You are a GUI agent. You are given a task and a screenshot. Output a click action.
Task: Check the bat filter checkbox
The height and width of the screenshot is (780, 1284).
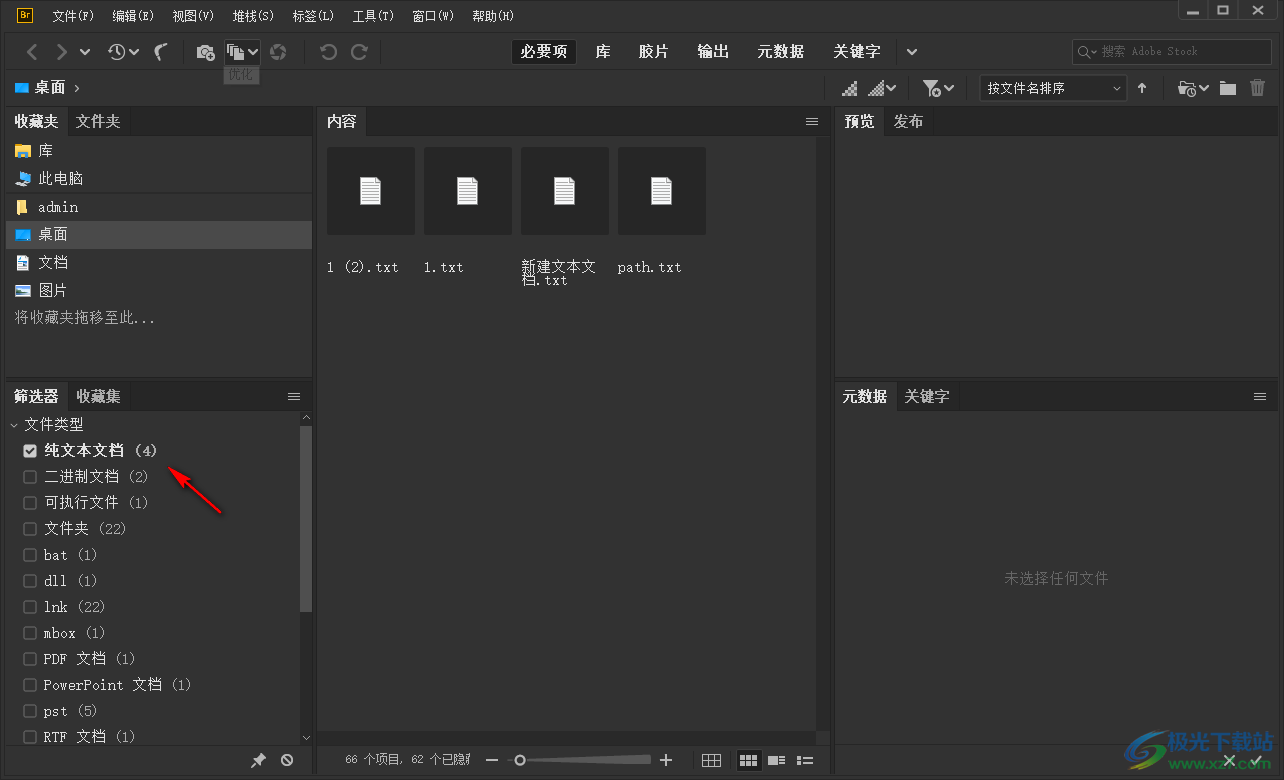[x=30, y=554]
